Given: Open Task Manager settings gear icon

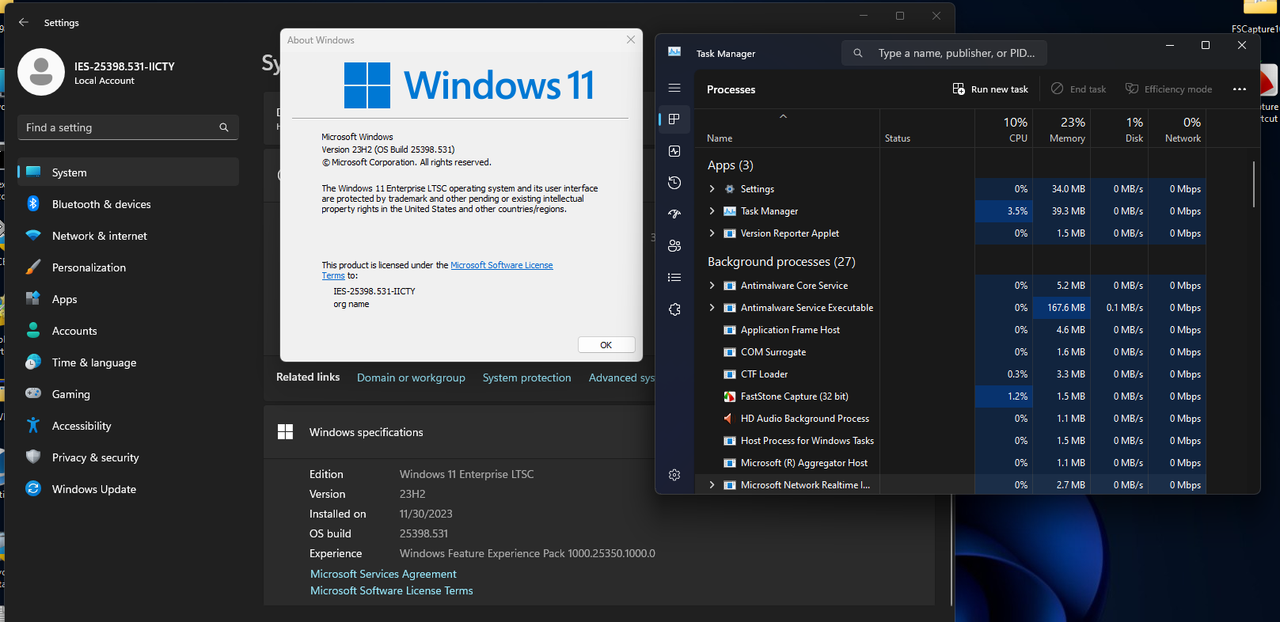Looking at the screenshot, I should pyautogui.click(x=674, y=475).
